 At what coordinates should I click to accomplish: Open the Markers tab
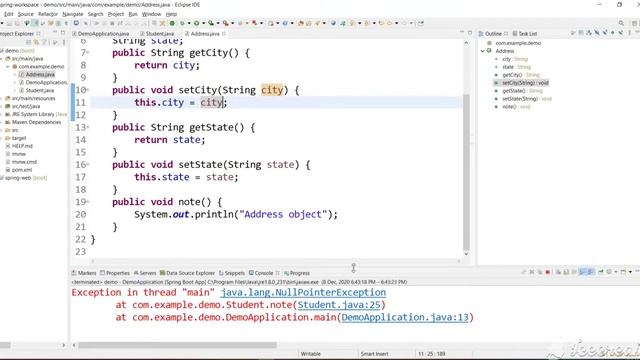coord(84,273)
